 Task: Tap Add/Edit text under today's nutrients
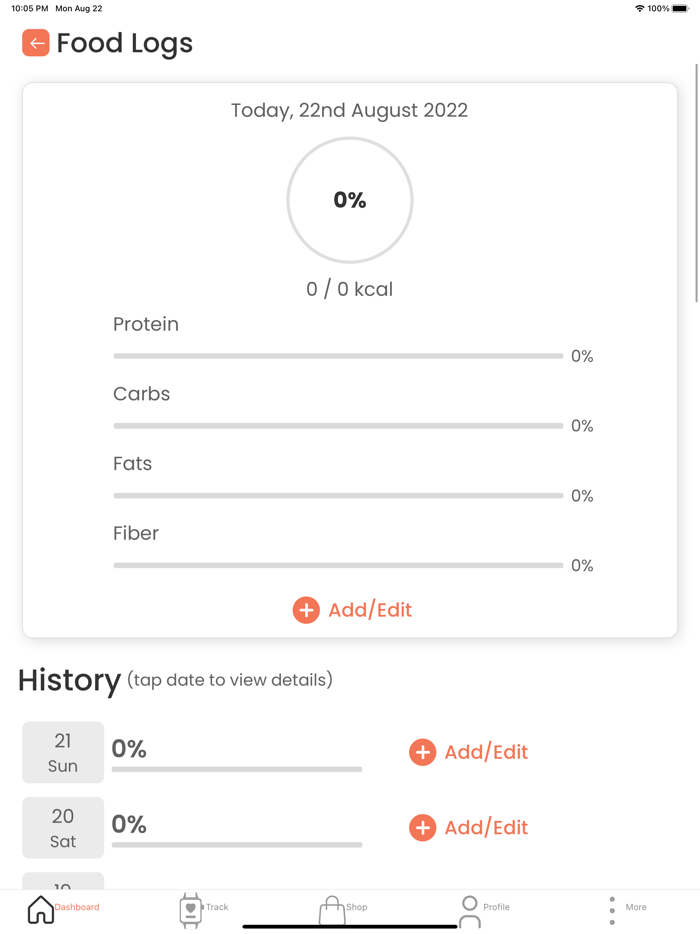370,610
